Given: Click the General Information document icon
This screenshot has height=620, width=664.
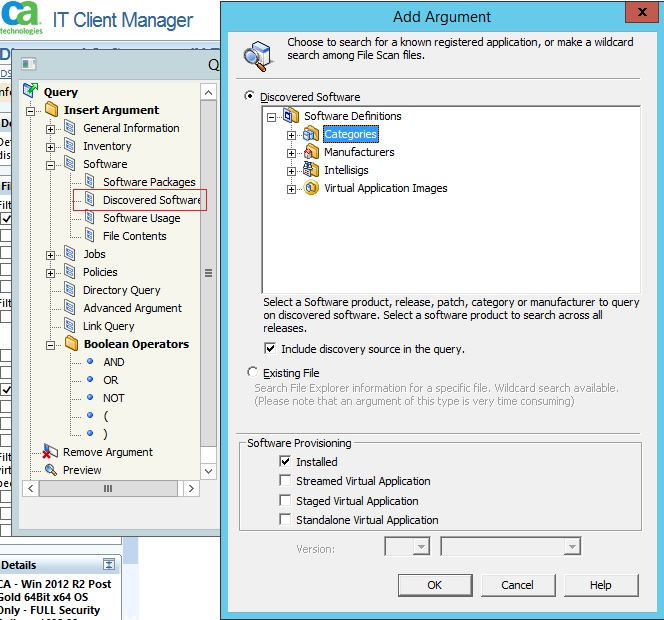Looking at the screenshot, I should (70, 127).
